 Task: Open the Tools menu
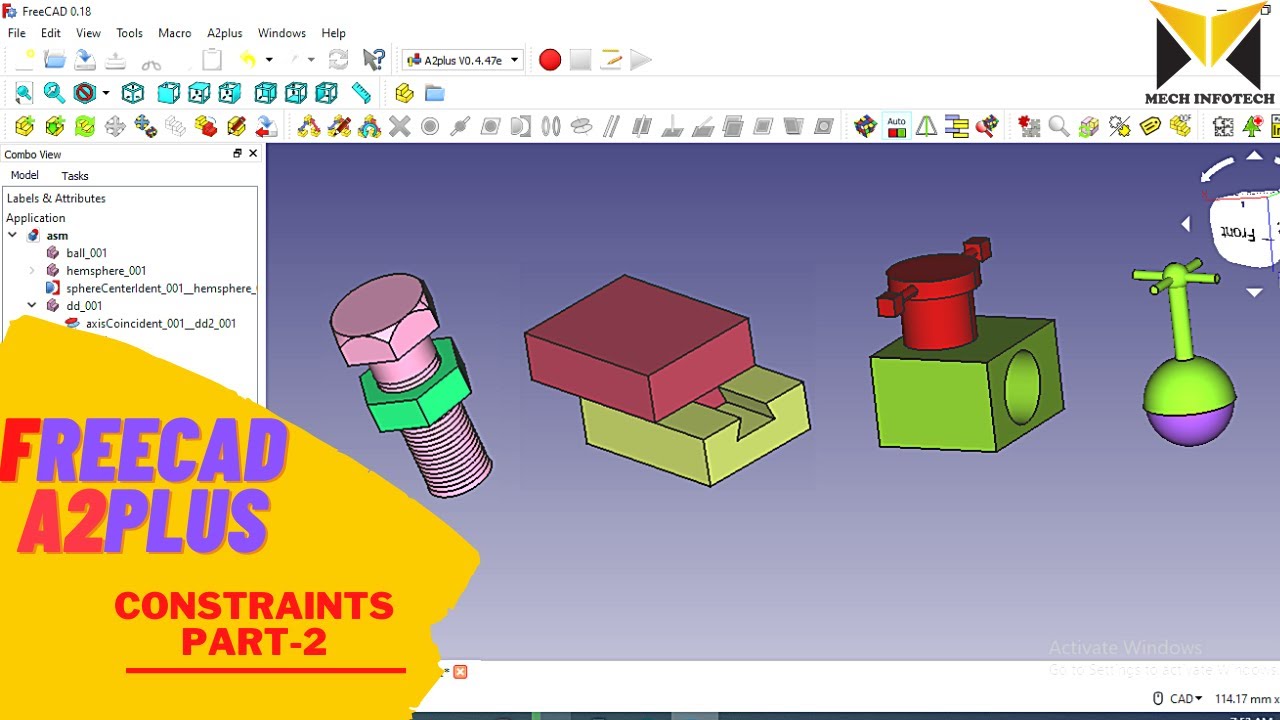click(130, 33)
